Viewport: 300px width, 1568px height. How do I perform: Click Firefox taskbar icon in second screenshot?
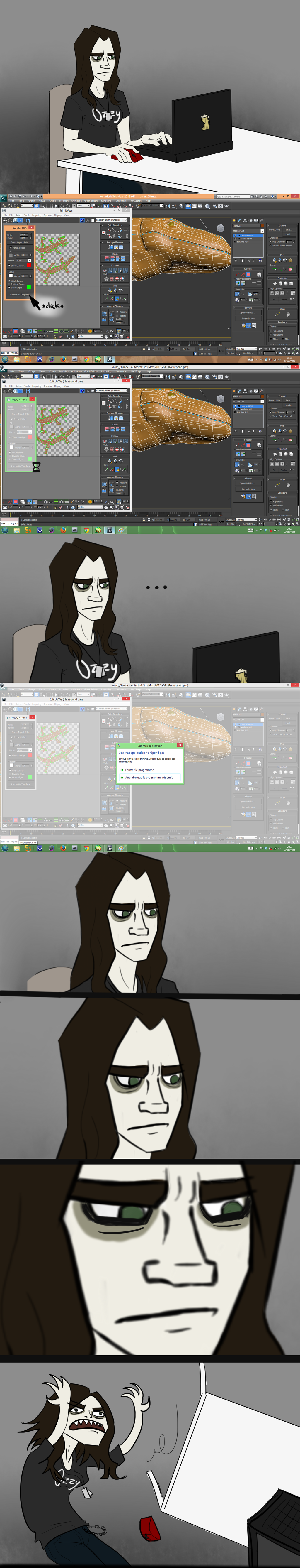point(63,530)
